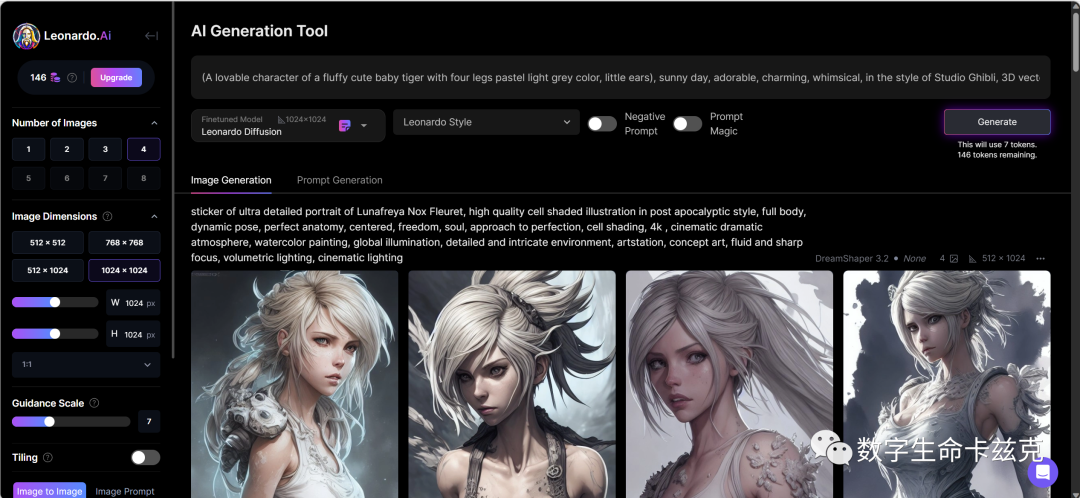Click the Leonardo.Ai logo avatar
The image size is (1080, 498).
pos(26,37)
